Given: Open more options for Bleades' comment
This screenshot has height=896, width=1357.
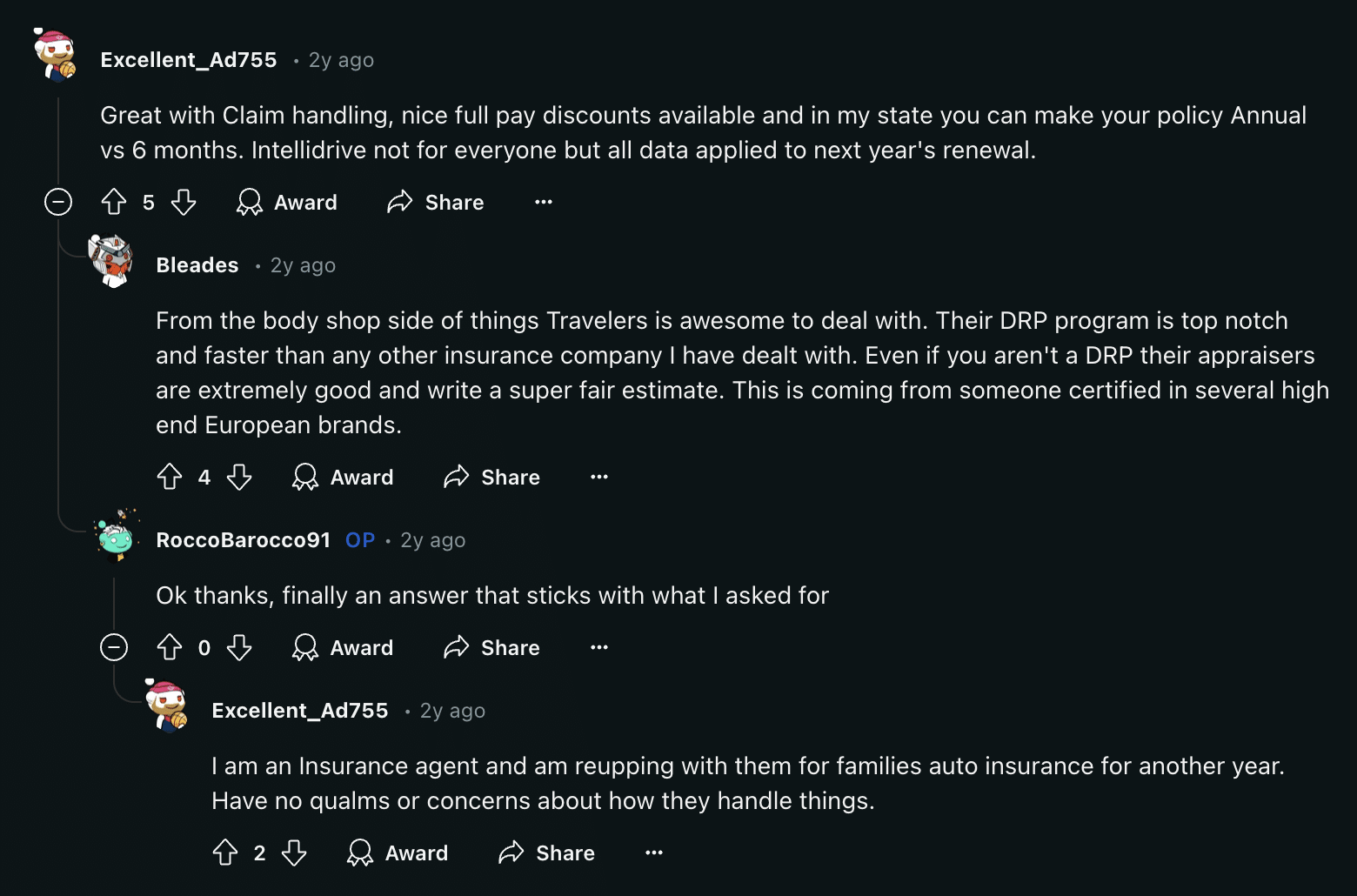Looking at the screenshot, I should point(599,477).
